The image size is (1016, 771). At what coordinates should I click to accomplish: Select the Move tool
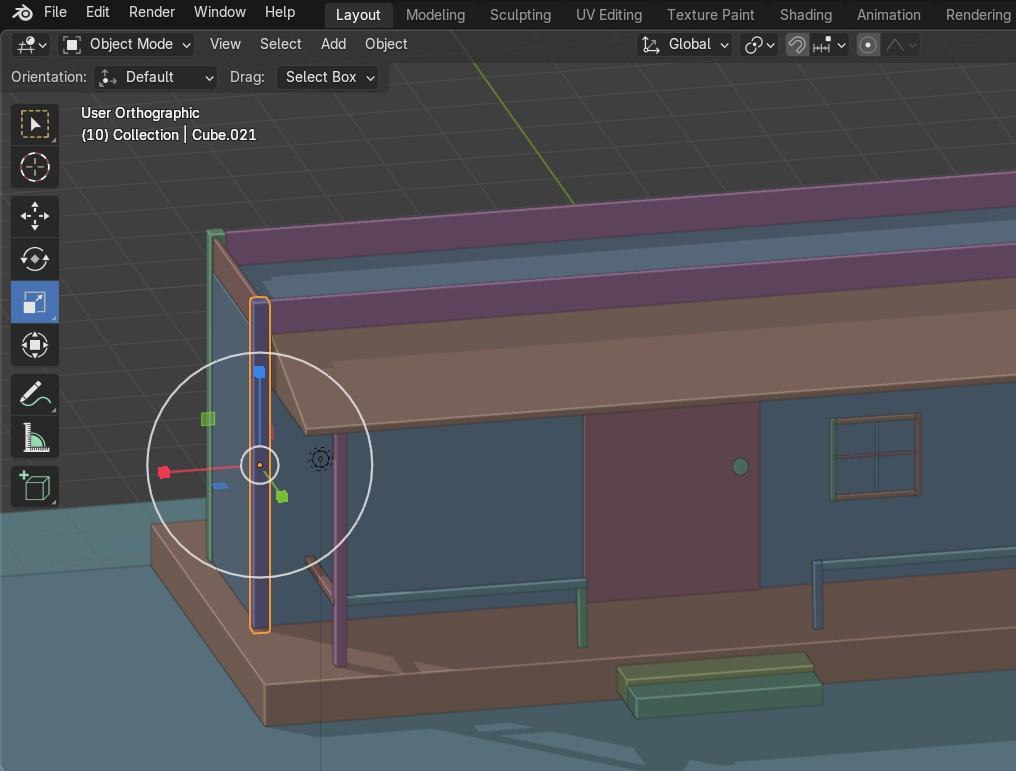pos(35,216)
